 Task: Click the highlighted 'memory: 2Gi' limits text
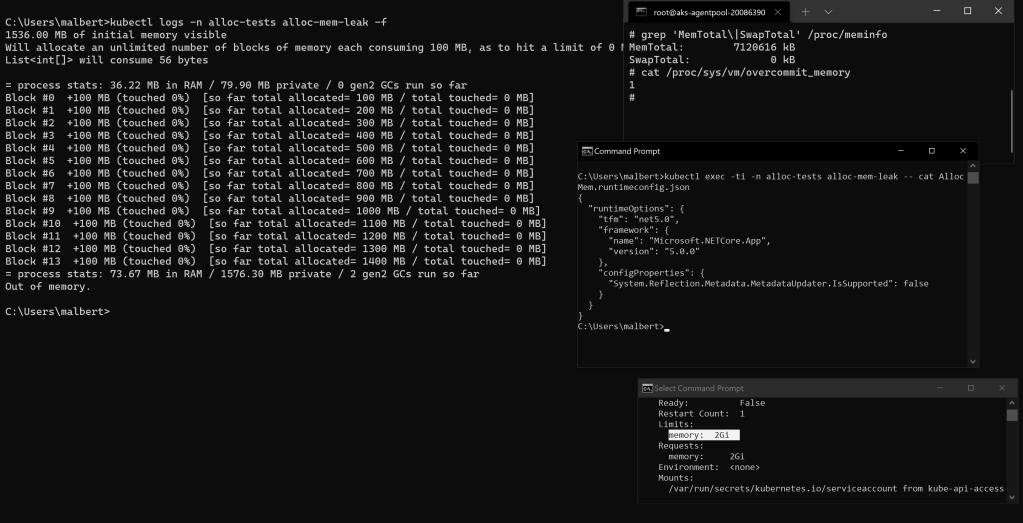(x=703, y=435)
